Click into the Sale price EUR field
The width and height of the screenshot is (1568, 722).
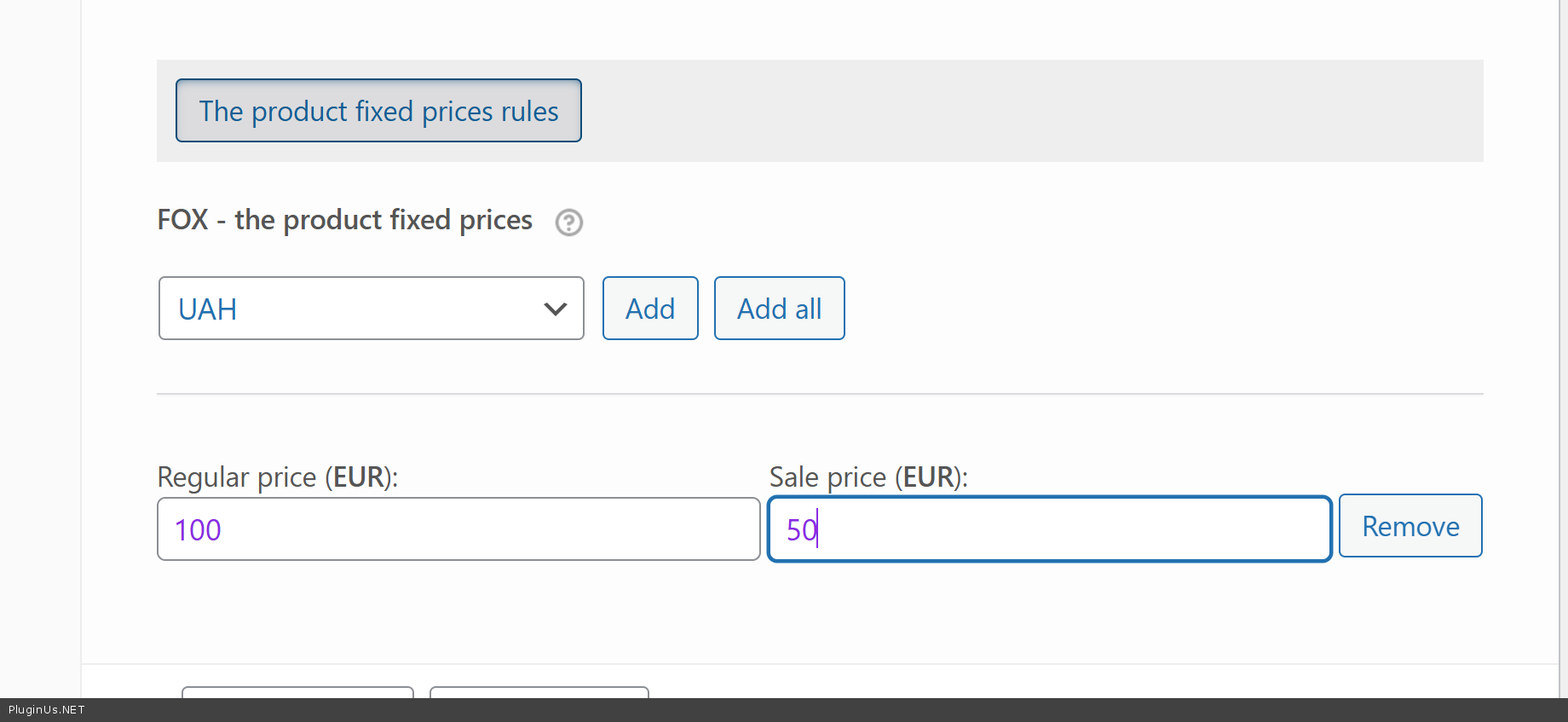pos(1049,529)
